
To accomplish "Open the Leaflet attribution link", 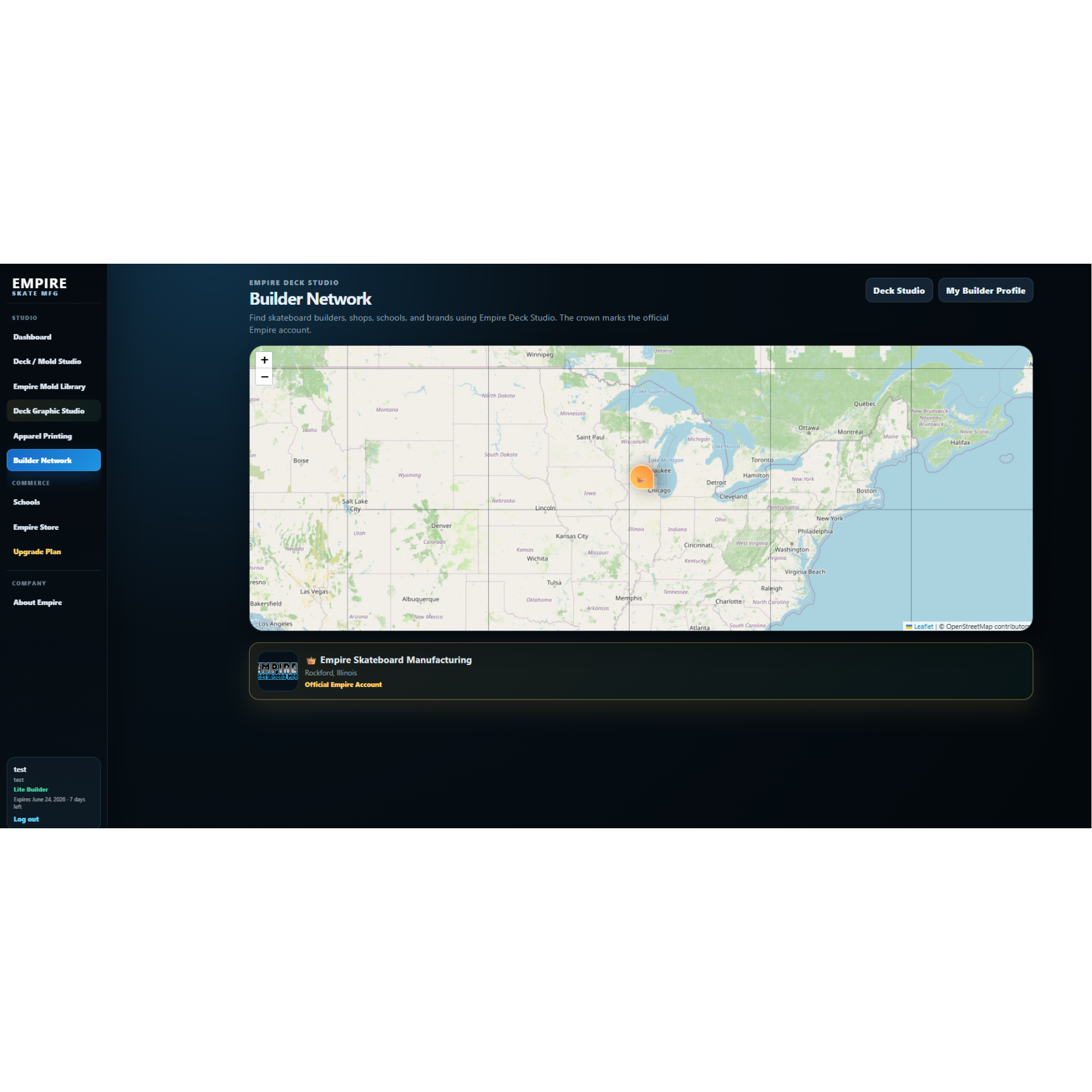I will tap(923, 626).
